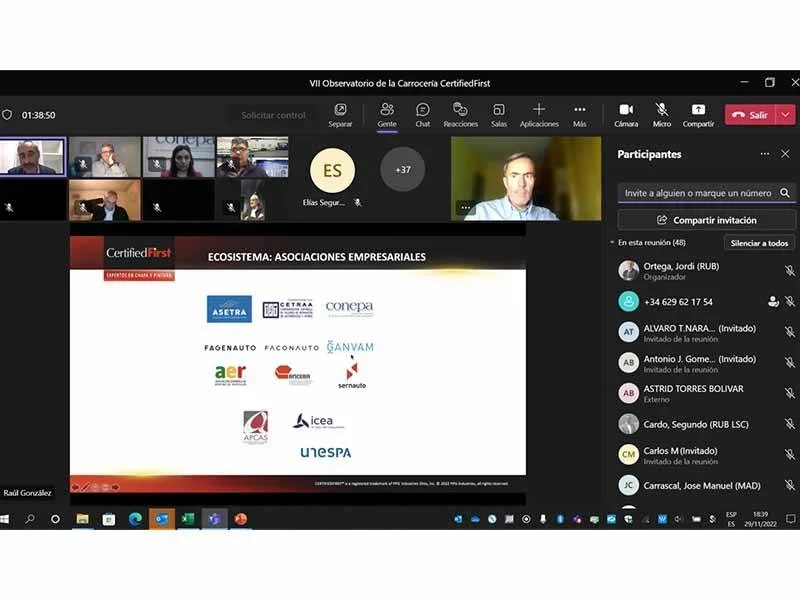Screen dimensions: 800x600
Task: Open the Compartir share tray
Action: [698, 115]
